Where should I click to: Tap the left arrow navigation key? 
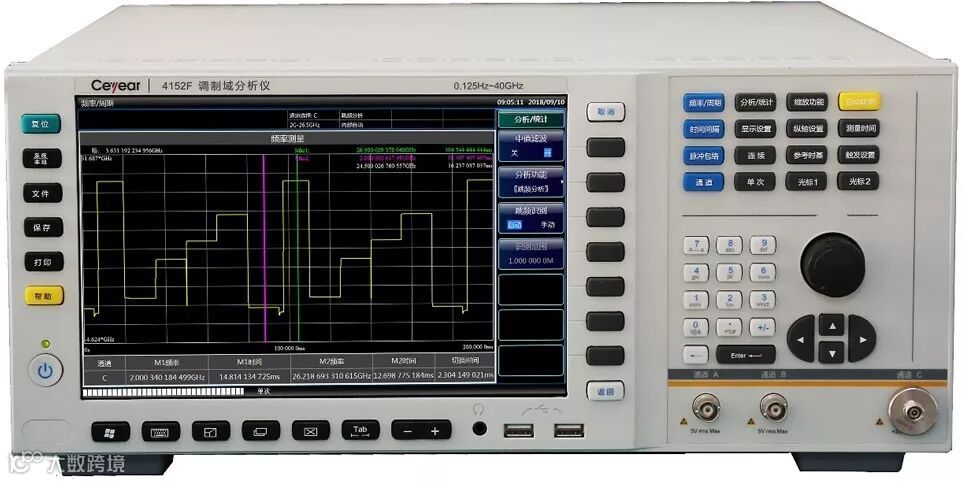pyautogui.click(x=801, y=339)
